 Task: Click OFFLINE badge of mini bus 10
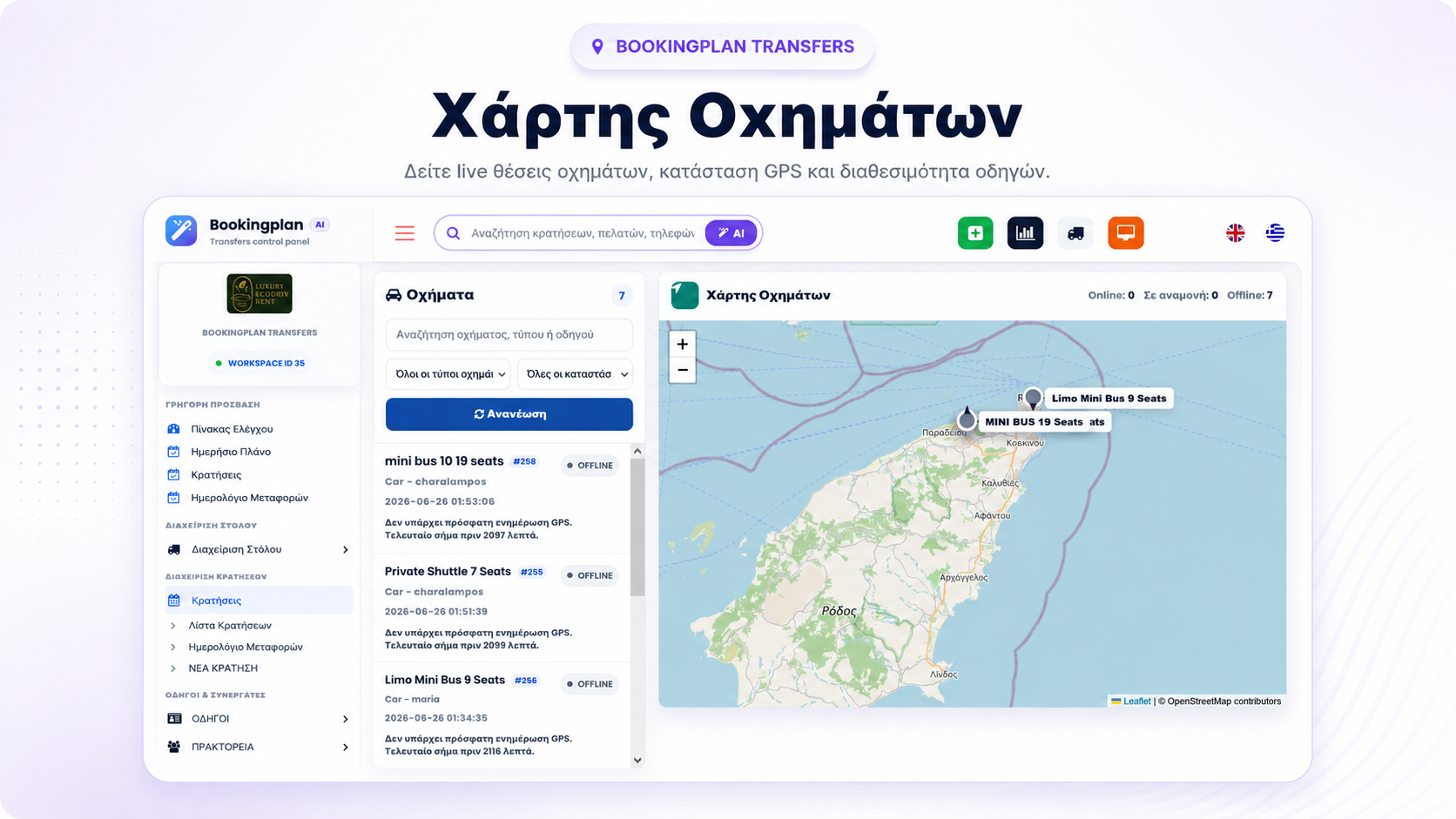(x=590, y=466)
